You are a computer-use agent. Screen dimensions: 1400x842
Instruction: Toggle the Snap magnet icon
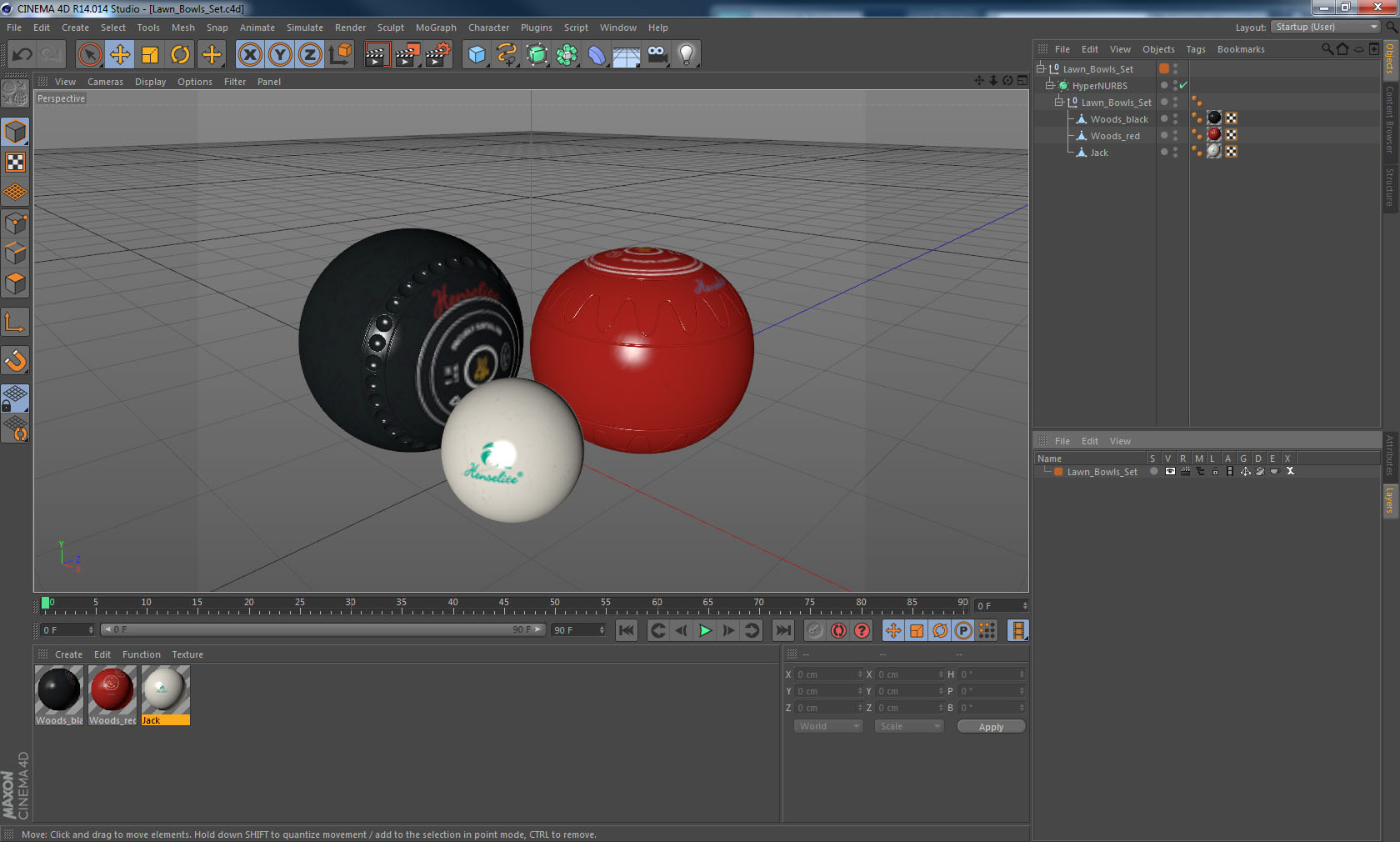15,360
